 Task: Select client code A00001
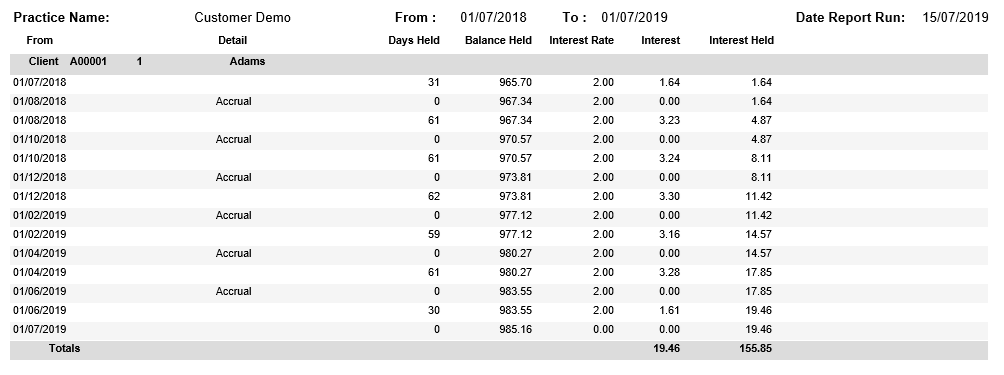88,61
